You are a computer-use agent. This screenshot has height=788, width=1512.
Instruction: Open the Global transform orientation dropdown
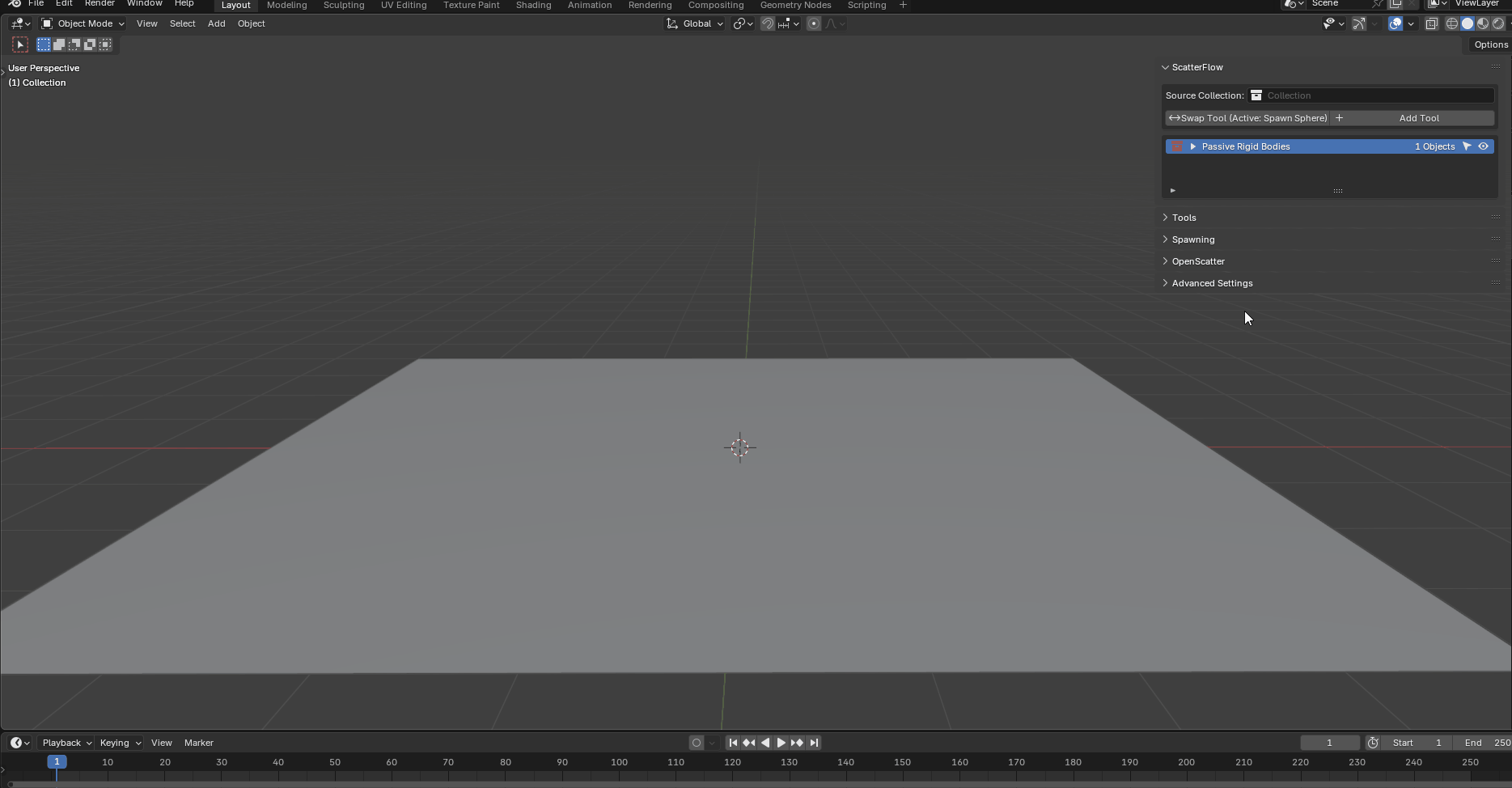pos(693,23)
